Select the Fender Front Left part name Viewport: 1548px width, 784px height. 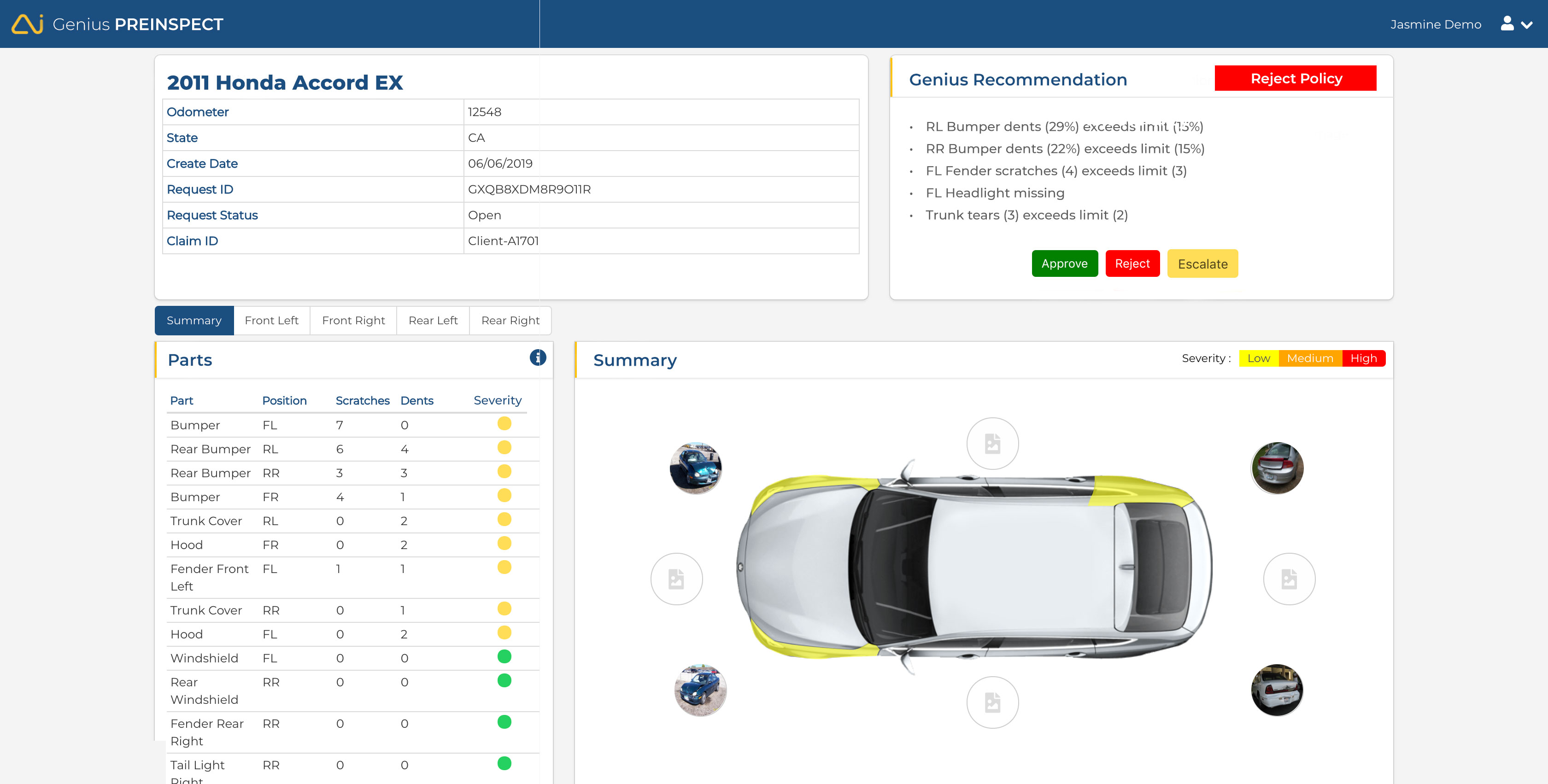[x=209, y=577]
